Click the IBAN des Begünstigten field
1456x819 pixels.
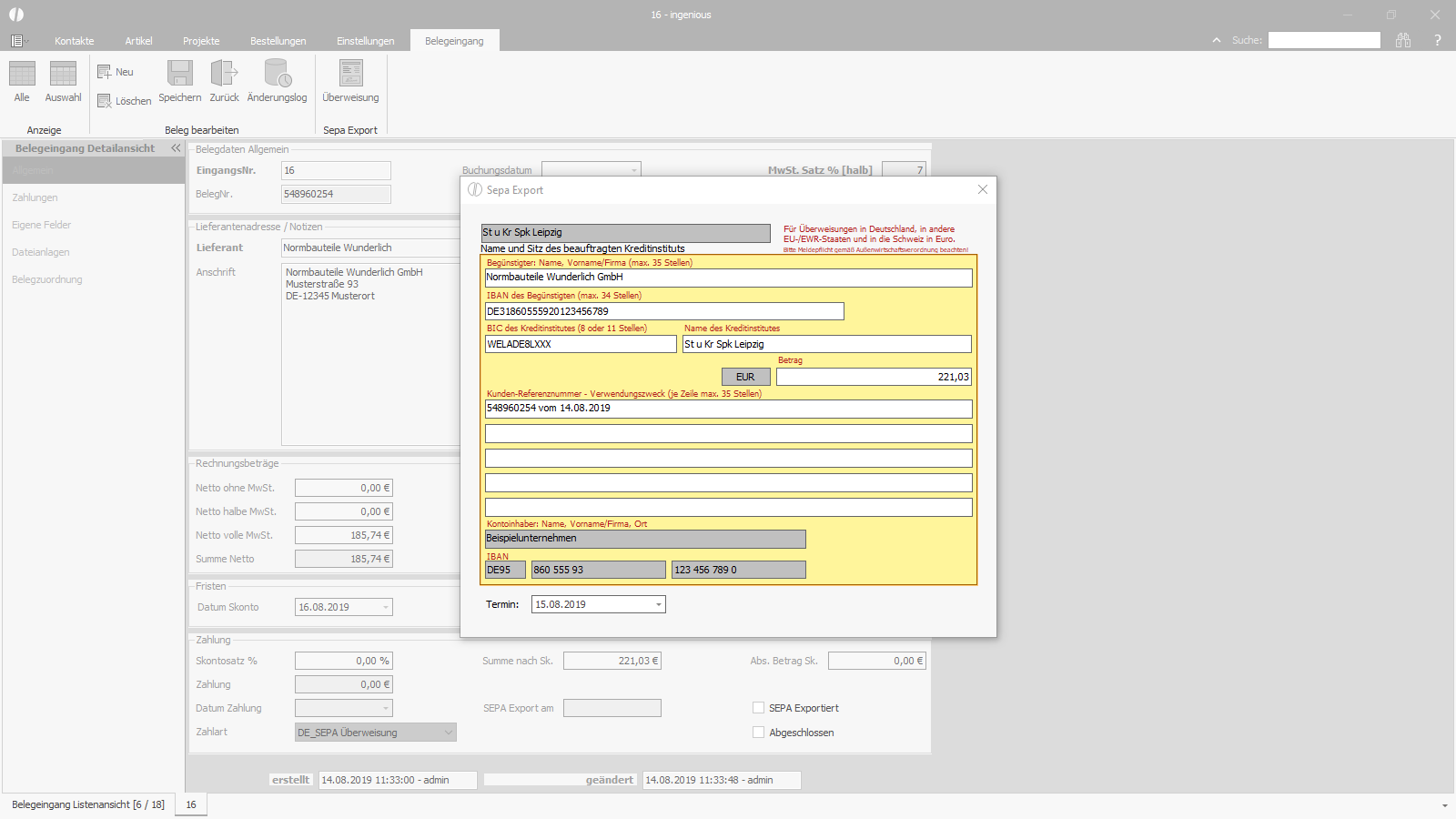pyautogui.click(x=664, y=311)
